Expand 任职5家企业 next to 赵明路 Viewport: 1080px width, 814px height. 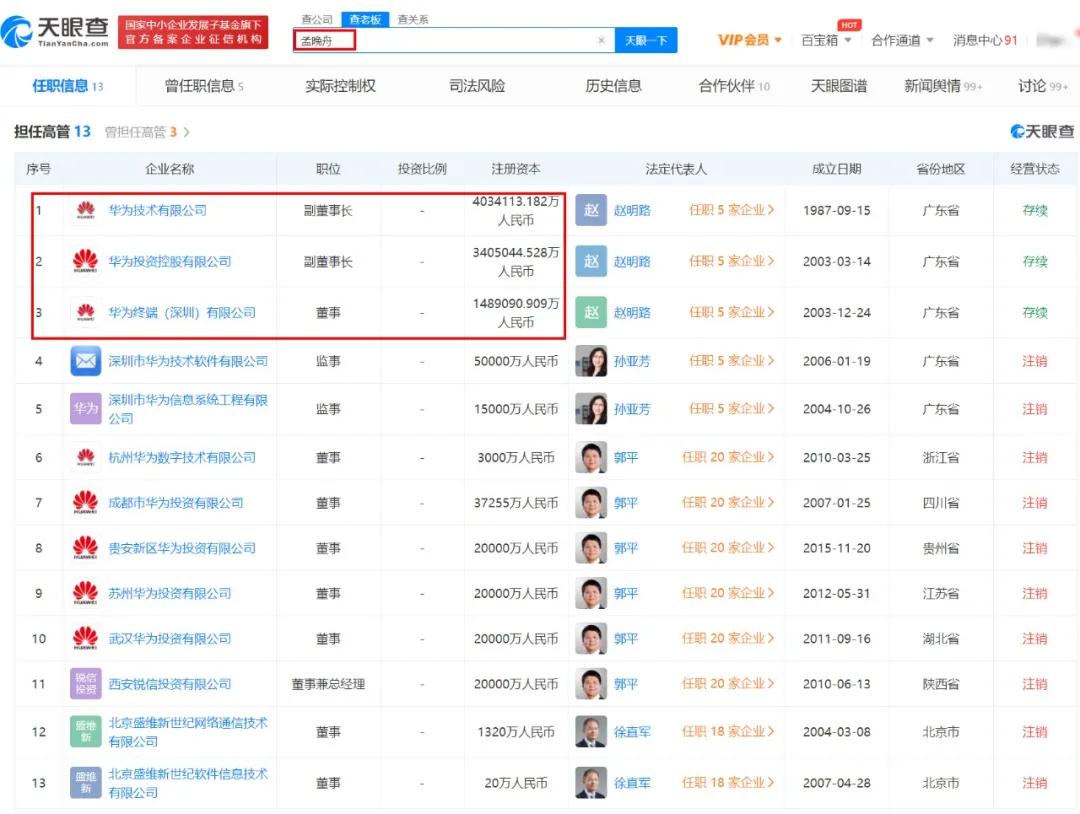(x=733, y=212)
